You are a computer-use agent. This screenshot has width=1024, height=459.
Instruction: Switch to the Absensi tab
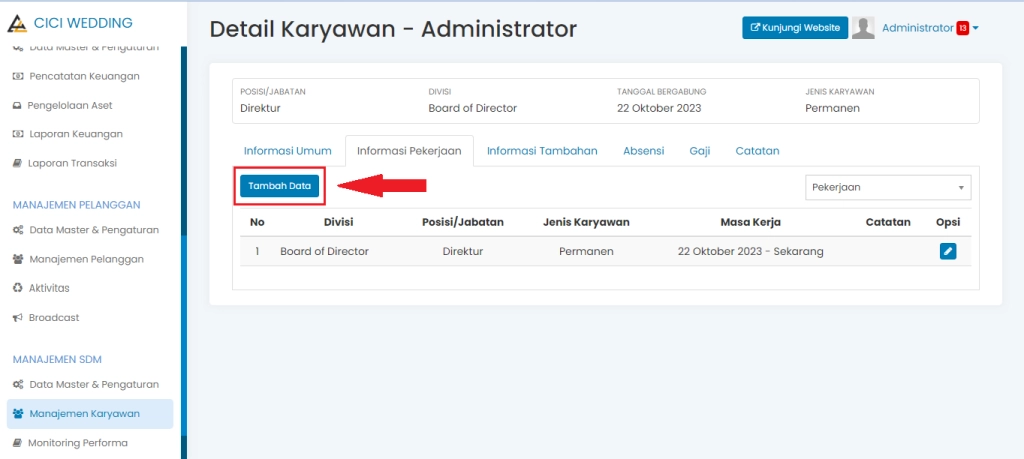click(643, 151)
